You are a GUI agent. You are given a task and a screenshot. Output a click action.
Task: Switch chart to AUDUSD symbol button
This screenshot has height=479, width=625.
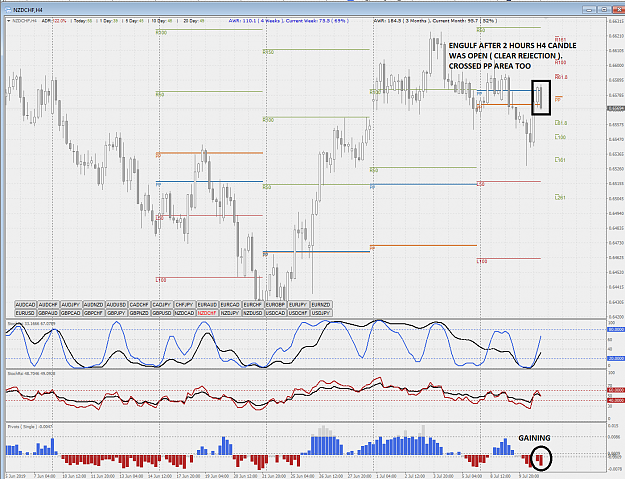pyautogui.click(x=116, y=304)
